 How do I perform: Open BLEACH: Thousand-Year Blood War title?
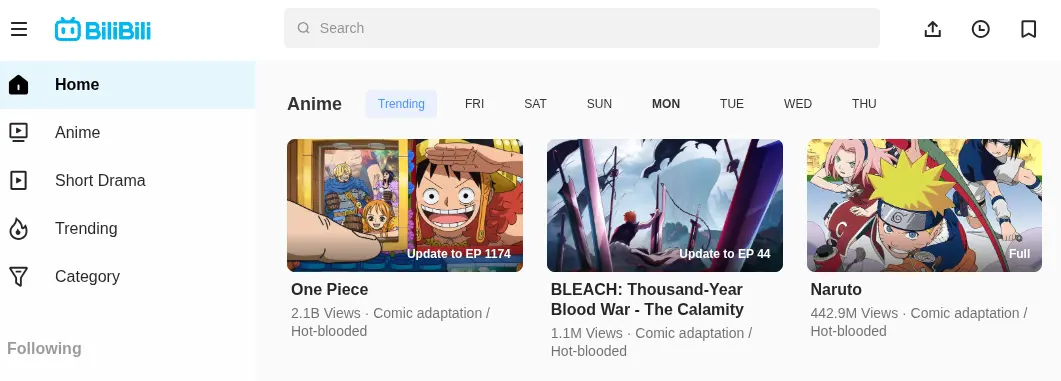(647, 300)
